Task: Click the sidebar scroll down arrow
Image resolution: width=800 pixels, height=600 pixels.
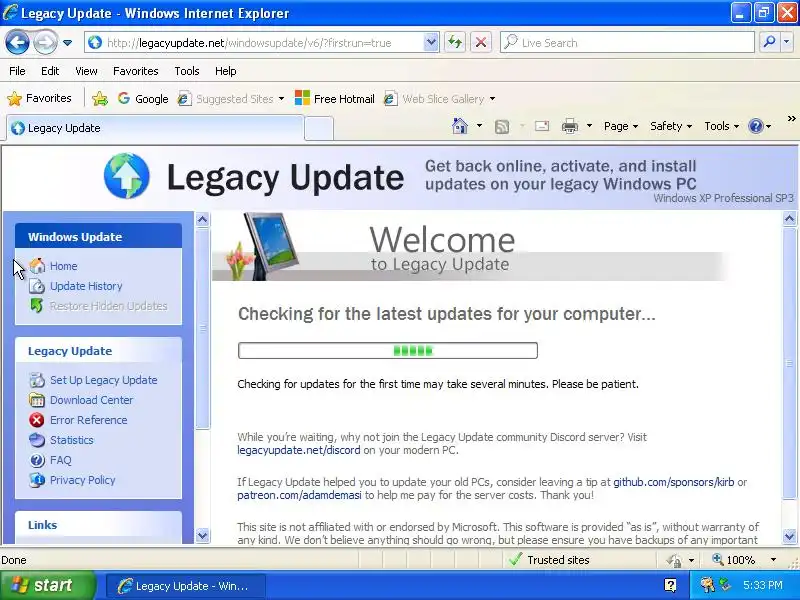Action: click(x=203, y=535)
